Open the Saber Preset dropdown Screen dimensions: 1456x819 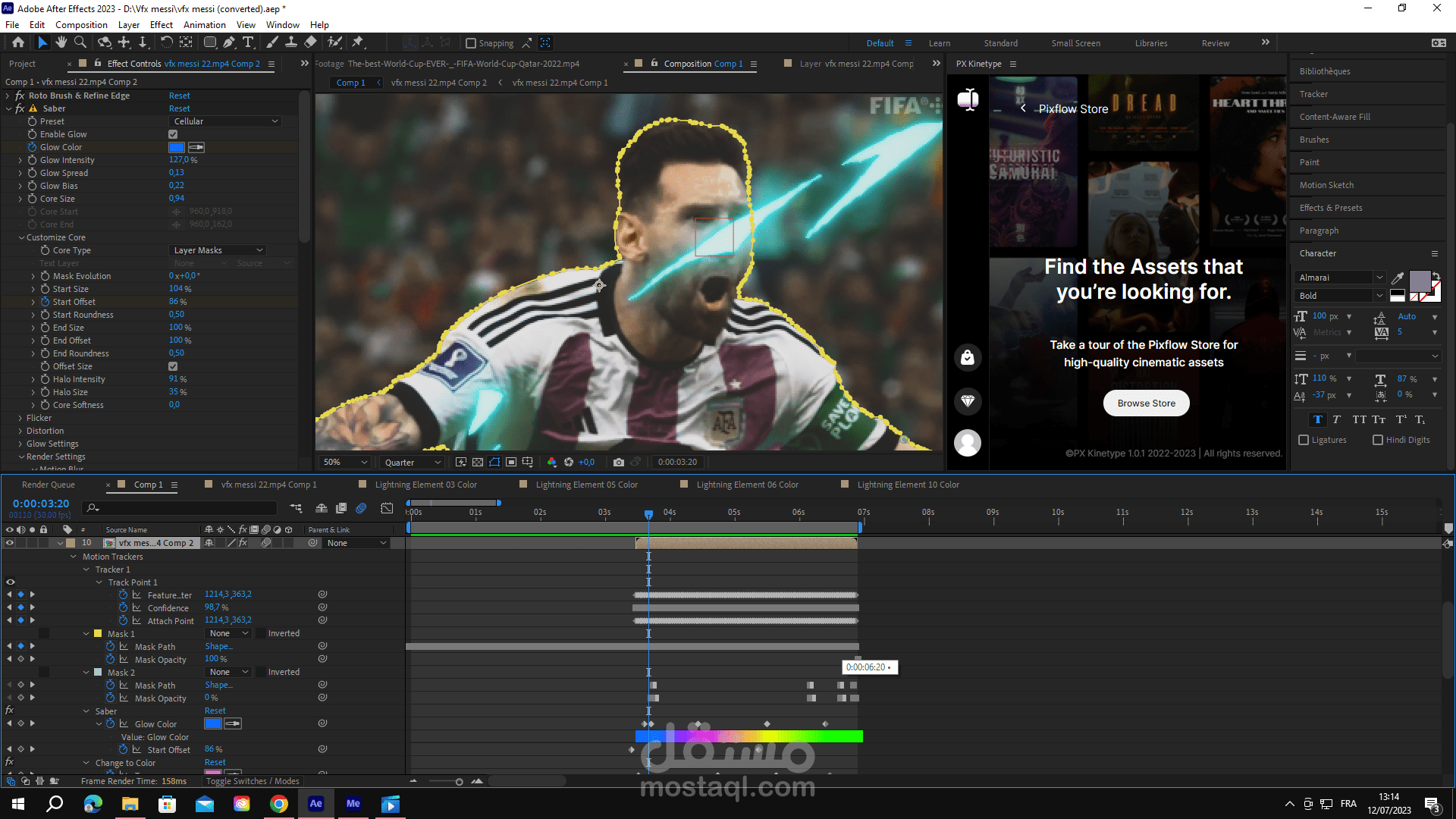click(226, 121)
